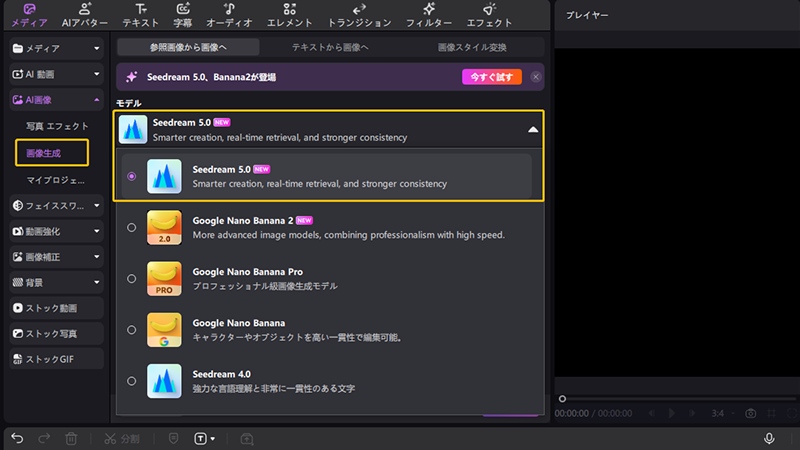800x450 pixels.
Task: Click the Seedream 5.0 model icon in list
Action: (164, 177)
